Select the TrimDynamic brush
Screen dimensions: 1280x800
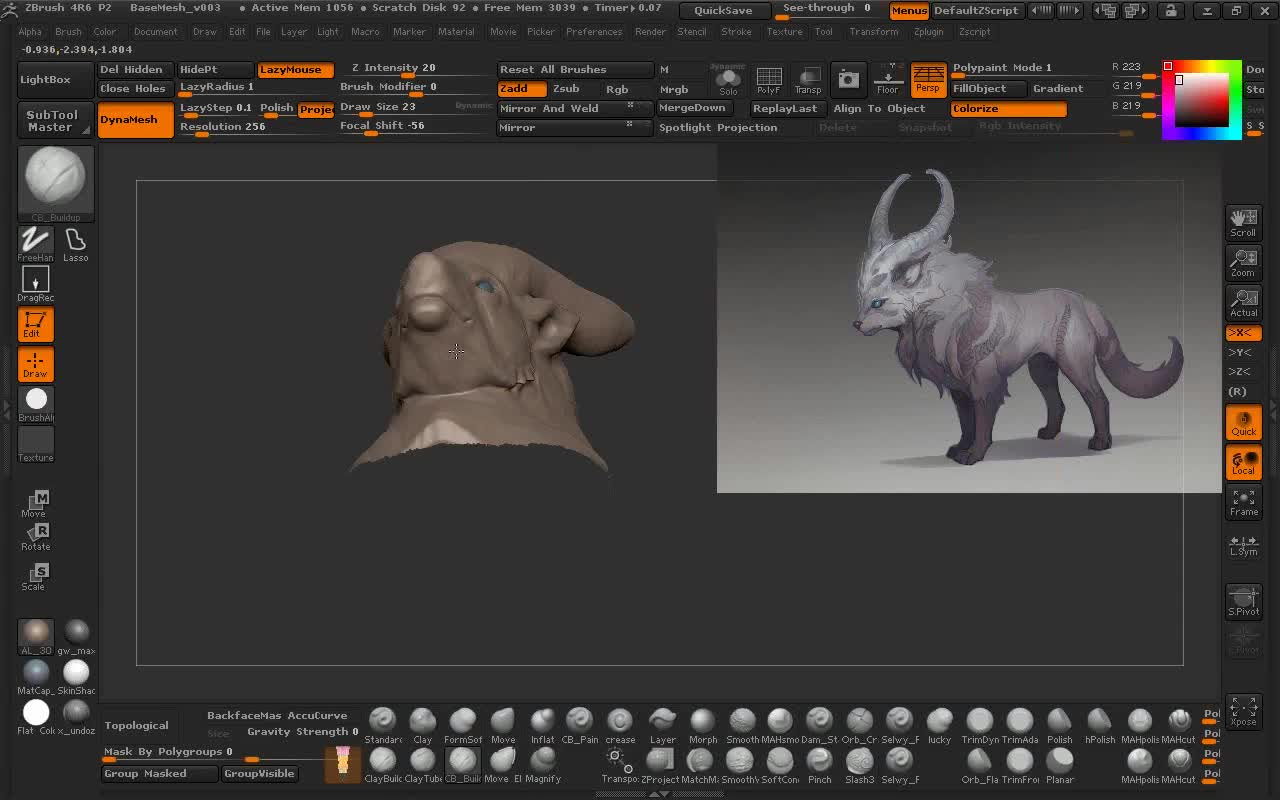979,725
